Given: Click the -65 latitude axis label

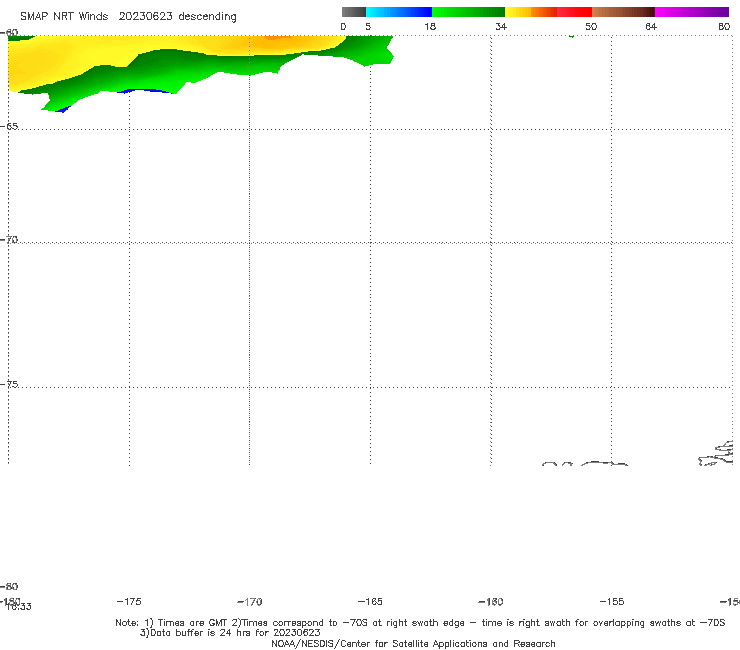Looking at the screenshot, I should tap(9, 126).
